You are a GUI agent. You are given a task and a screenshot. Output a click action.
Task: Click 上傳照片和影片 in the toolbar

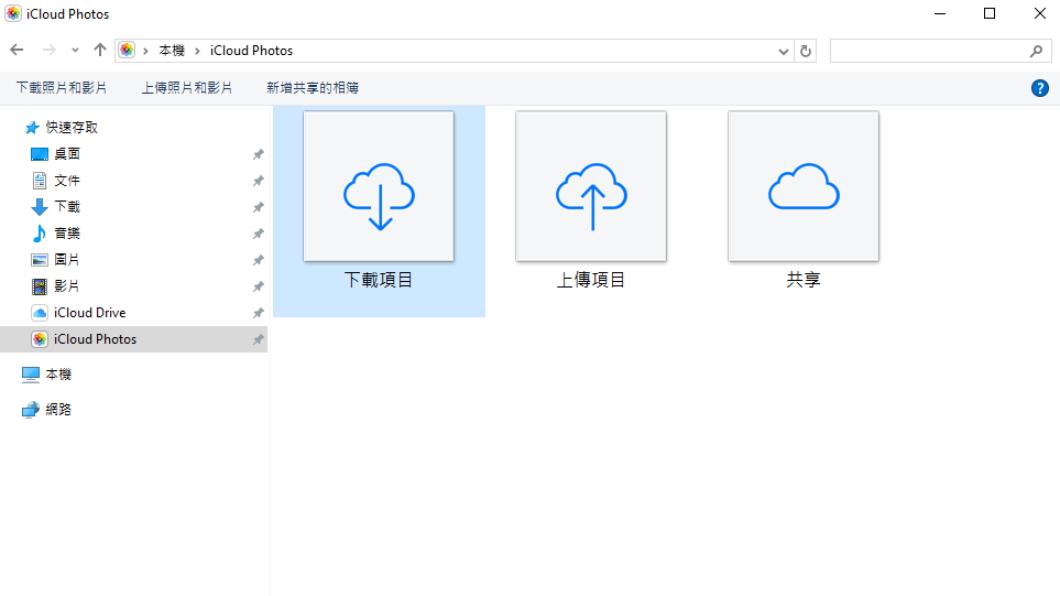[x=187, y=88]
